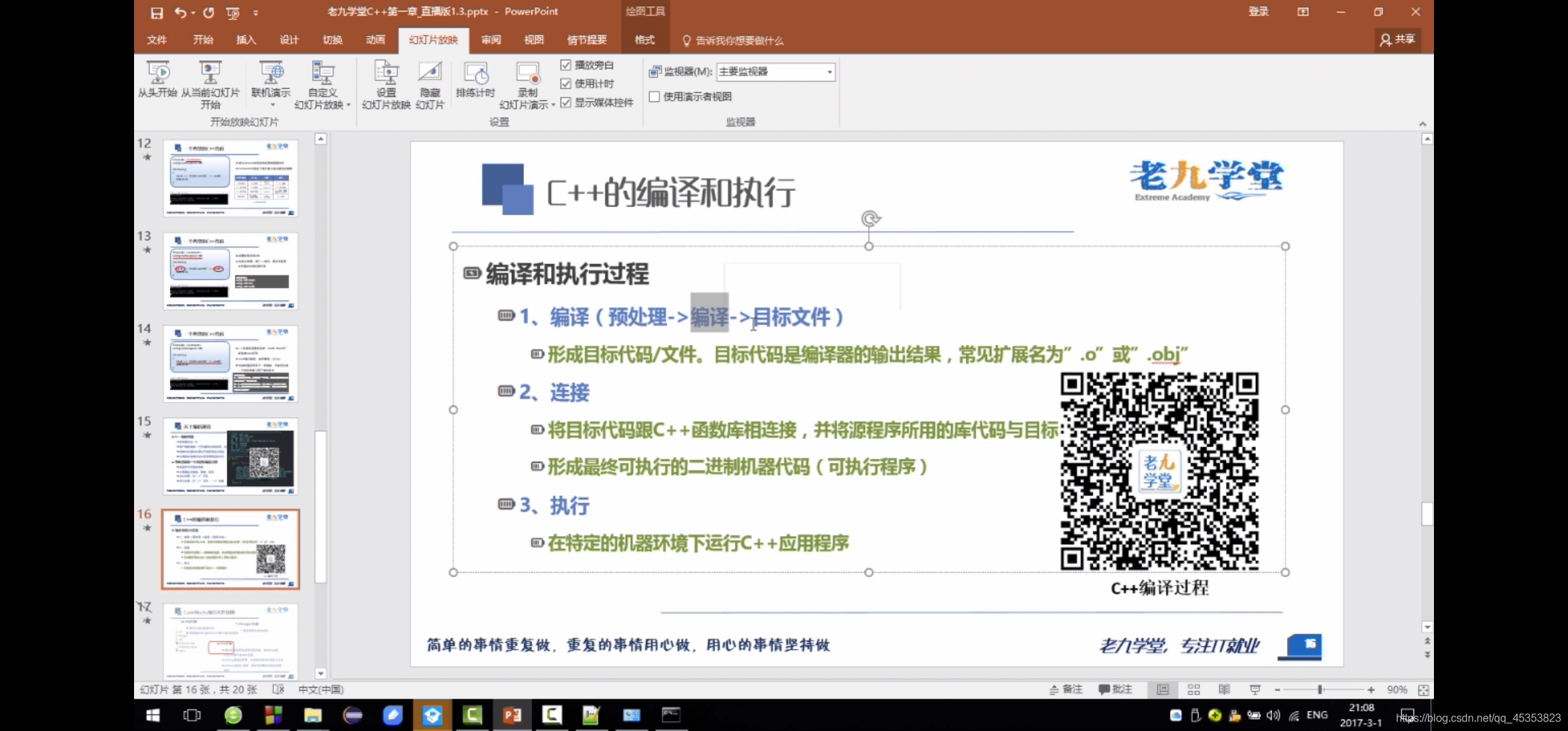The height and width of the screenshot is (731, 1568).
Task: Click the rotation handle above text box
Action: click(x=870, y=219)
